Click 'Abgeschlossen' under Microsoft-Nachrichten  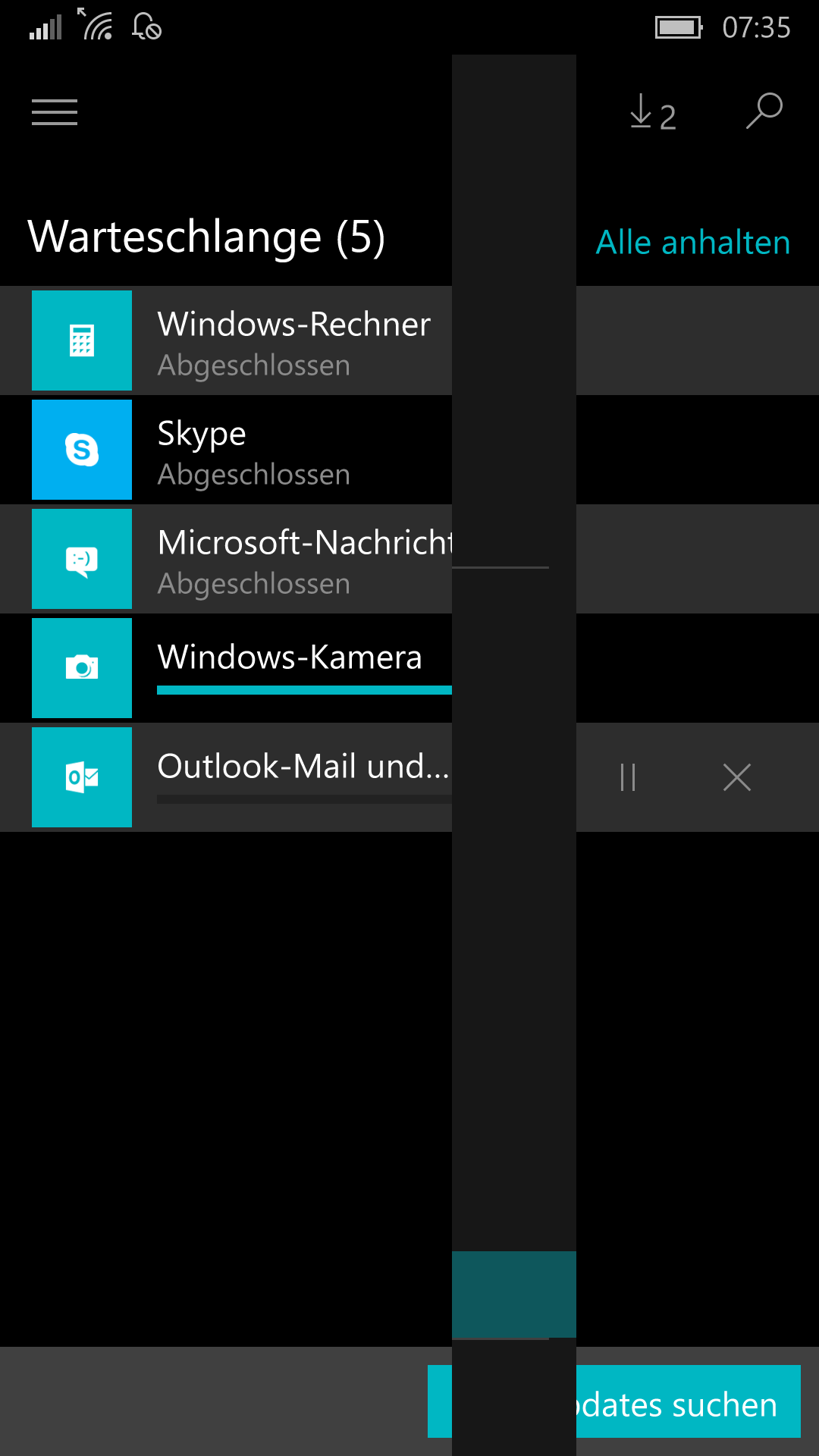254,585
